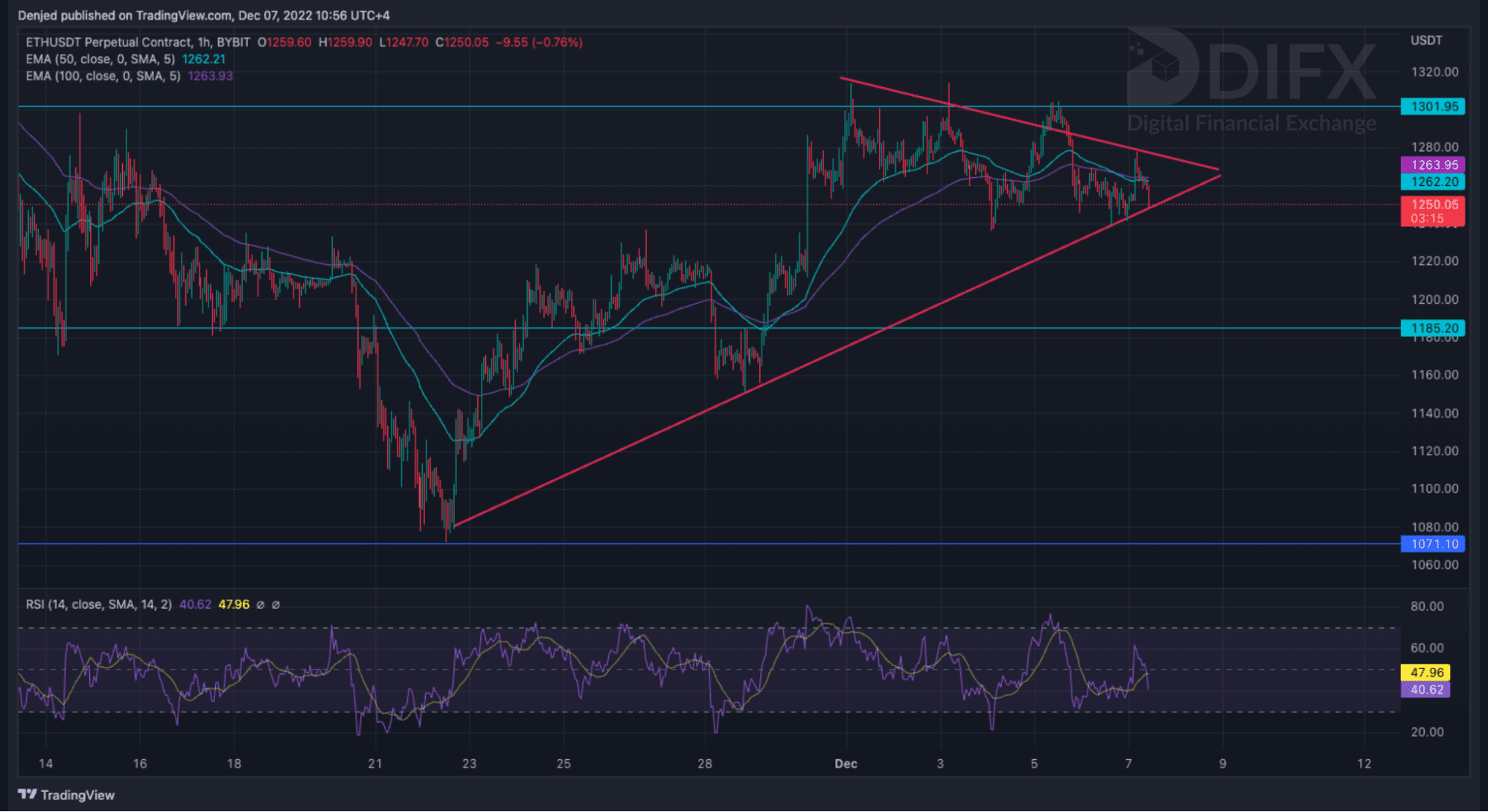Click the USDT currency label on price axis
This screenshot has width=1488, height=812.
pyautogui.click(x=1425, y=40)
